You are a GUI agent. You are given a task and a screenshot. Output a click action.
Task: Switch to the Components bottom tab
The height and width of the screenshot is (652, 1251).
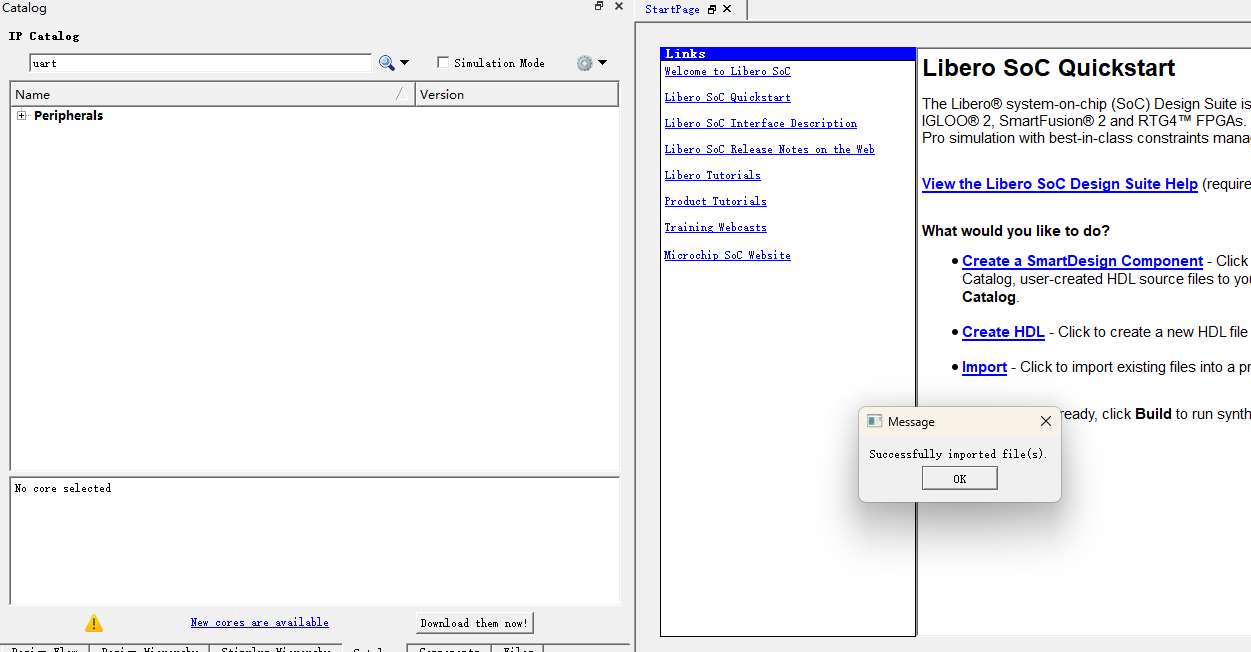(x=449, y=649)
